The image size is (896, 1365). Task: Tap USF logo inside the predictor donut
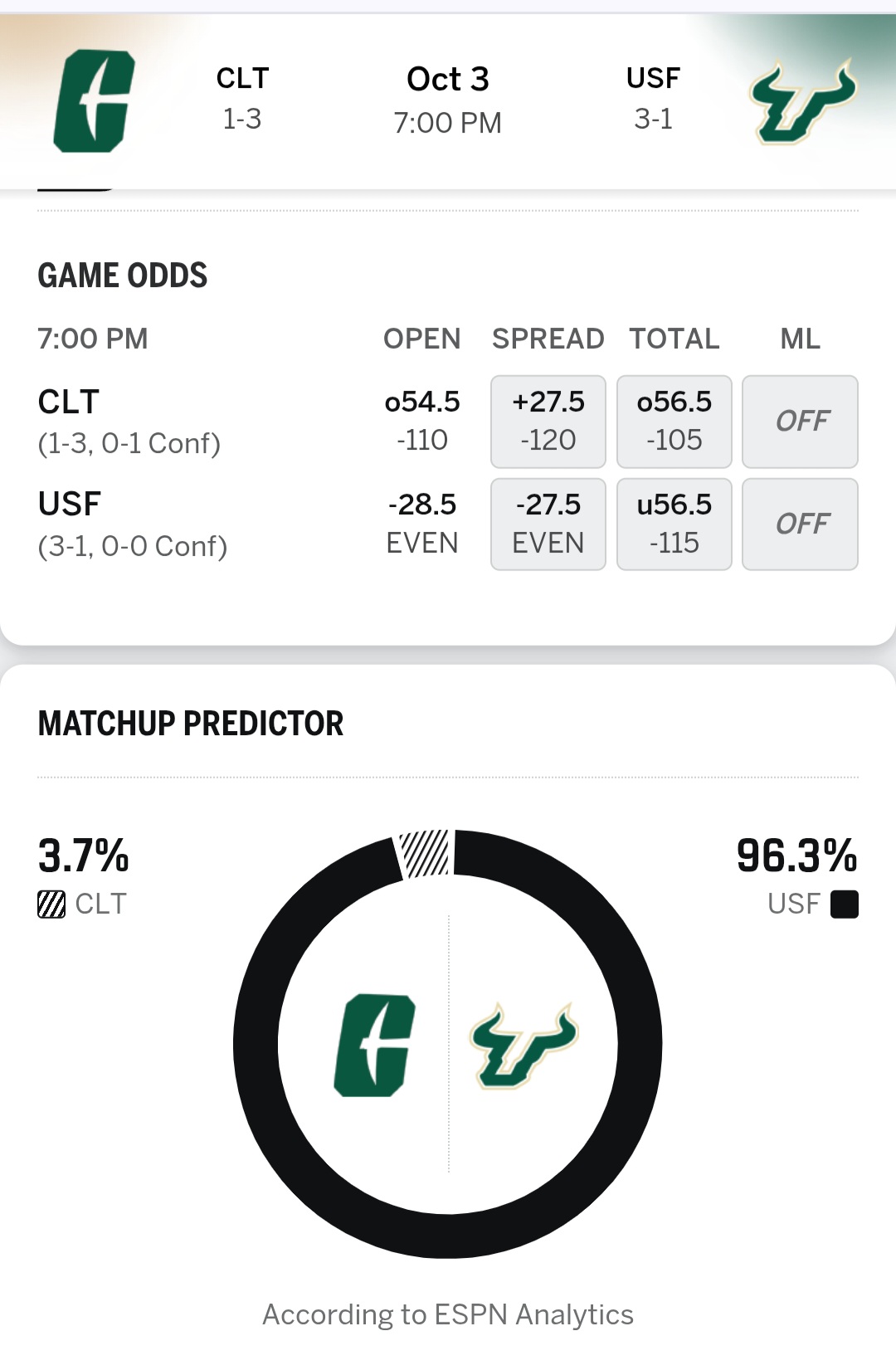[x=523, y=1046]
